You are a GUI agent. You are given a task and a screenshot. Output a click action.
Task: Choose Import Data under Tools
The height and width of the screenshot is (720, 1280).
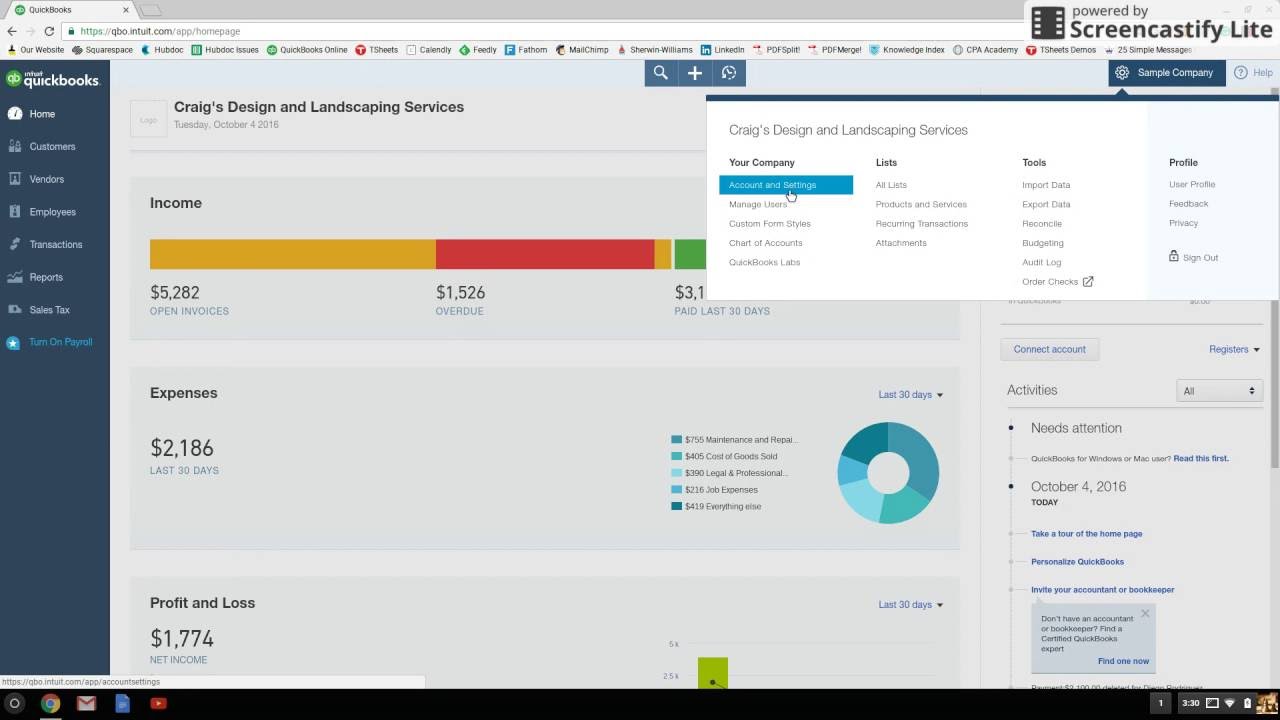click(1046, 185)
